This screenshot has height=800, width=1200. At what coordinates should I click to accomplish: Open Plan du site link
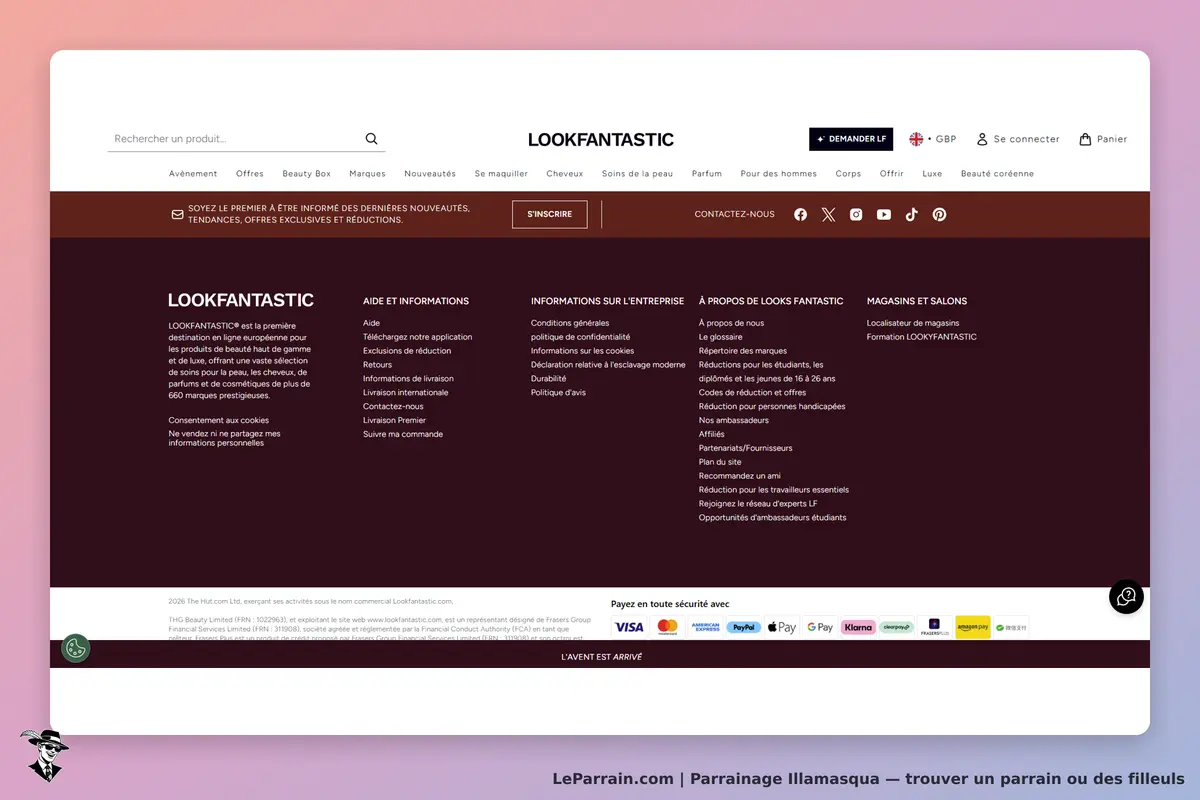(x=720, y=462)
